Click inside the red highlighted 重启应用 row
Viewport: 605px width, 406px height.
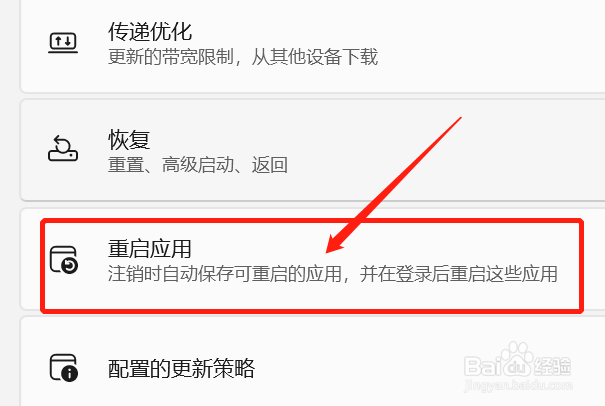click(312, 265)
